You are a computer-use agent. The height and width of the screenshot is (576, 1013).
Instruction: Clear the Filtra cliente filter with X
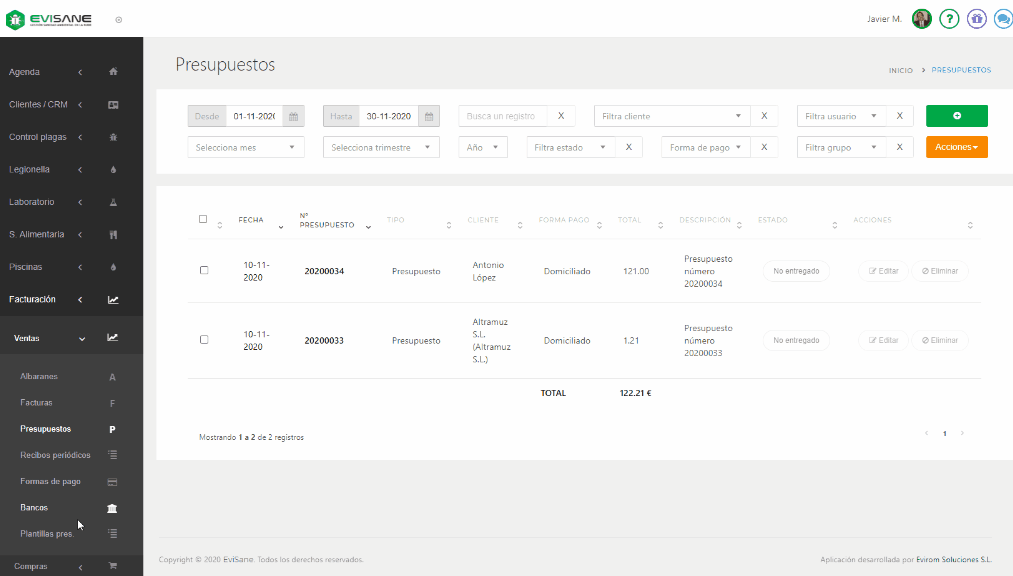pyautogui.click(x=763, y=116)
